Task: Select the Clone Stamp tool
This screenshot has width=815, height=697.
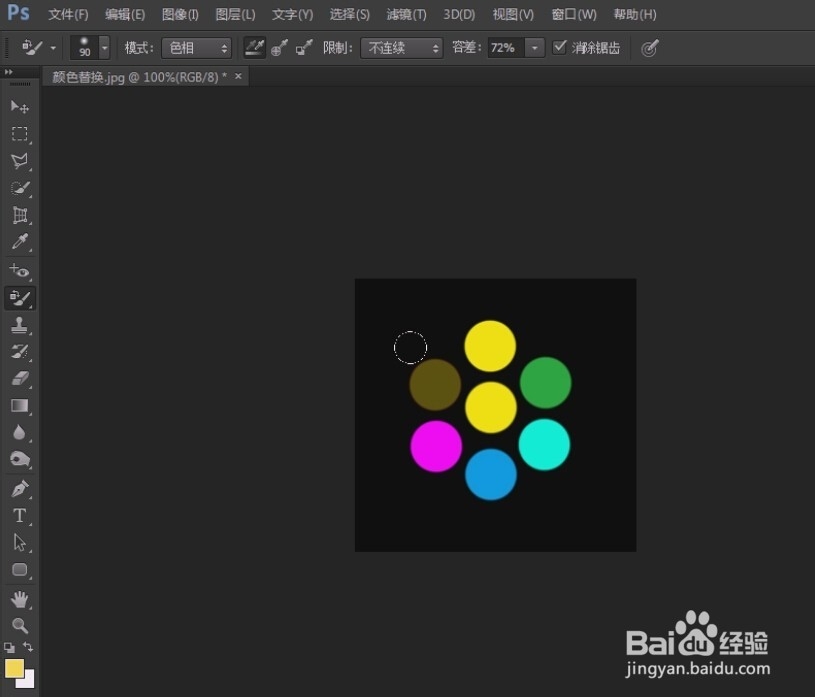Action: (x=20, y=325)
